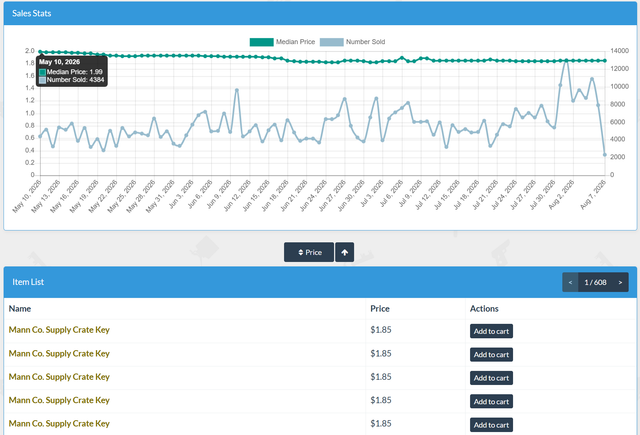The height and width of the screenshot is (435, 640).
Task: Click the May 10, 2026 median price data point
Action: click(40, 52)
